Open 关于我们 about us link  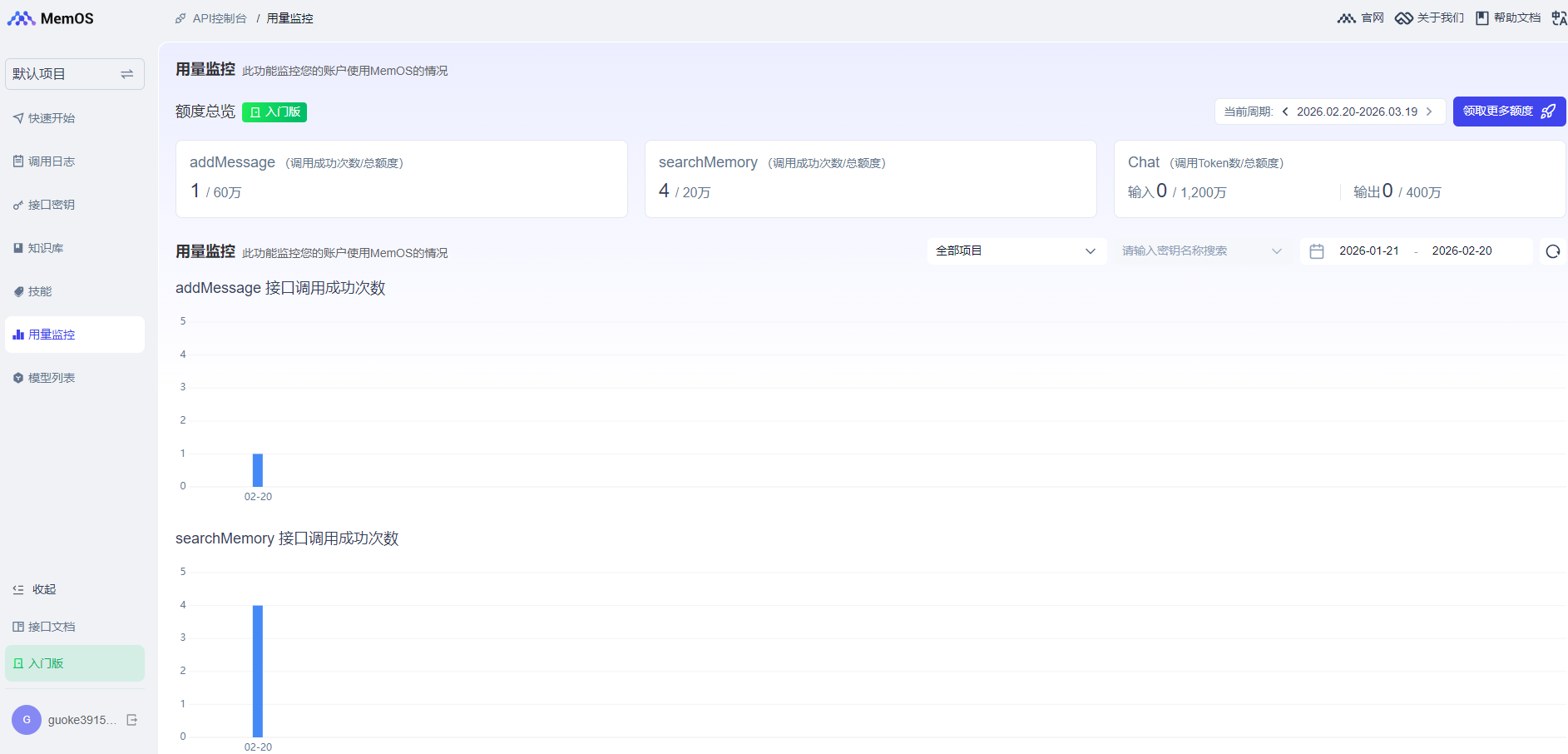point(1430,18)
